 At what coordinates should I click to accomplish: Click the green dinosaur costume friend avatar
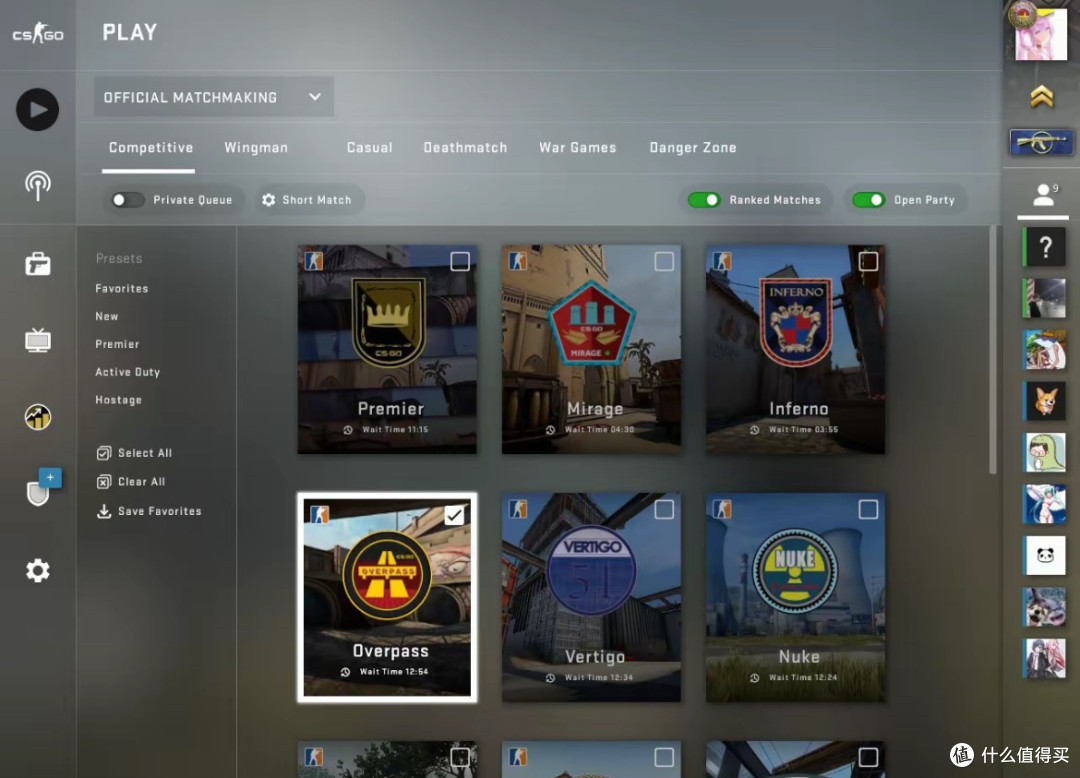(1044, 452)
